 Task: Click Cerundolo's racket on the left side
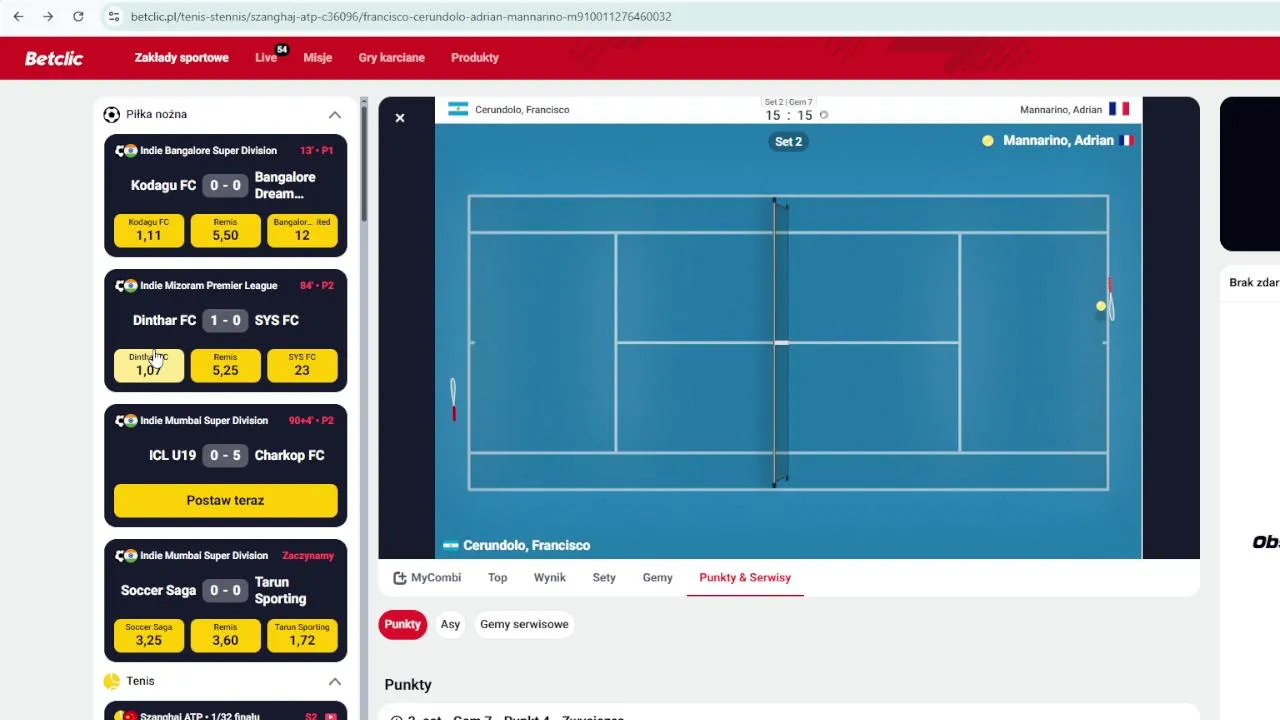(453, 399)
